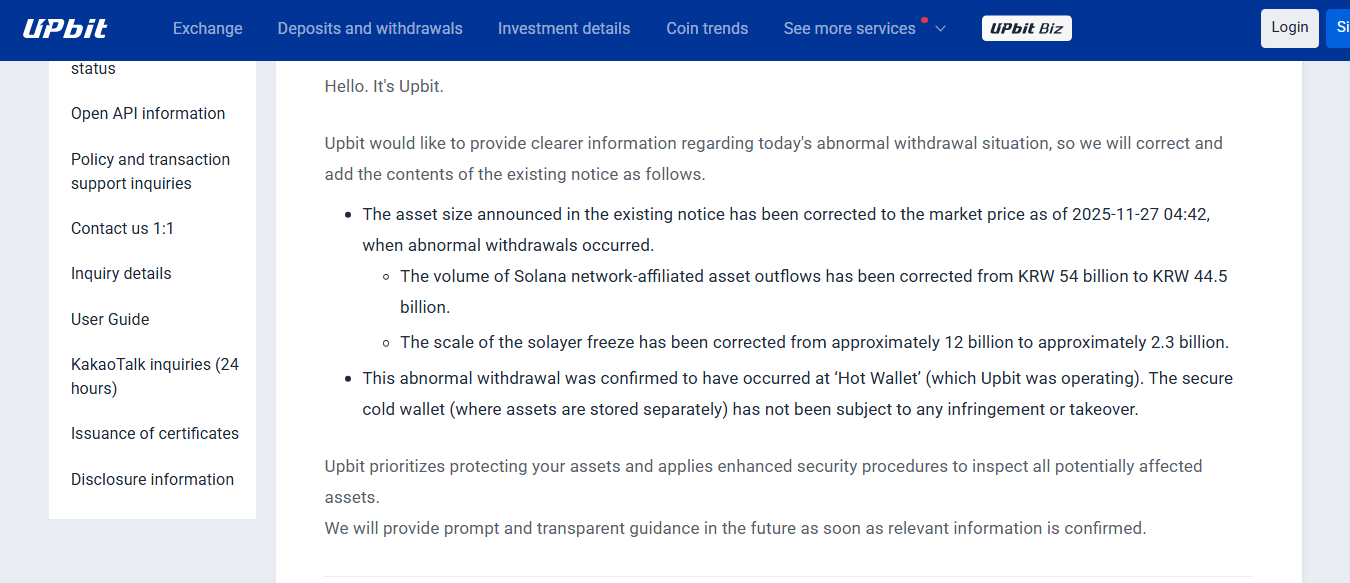This screenshot has height=583, width=1350.
Task: Open KakaoTalk inquiries (24 hours)
Action: (154, 376)
